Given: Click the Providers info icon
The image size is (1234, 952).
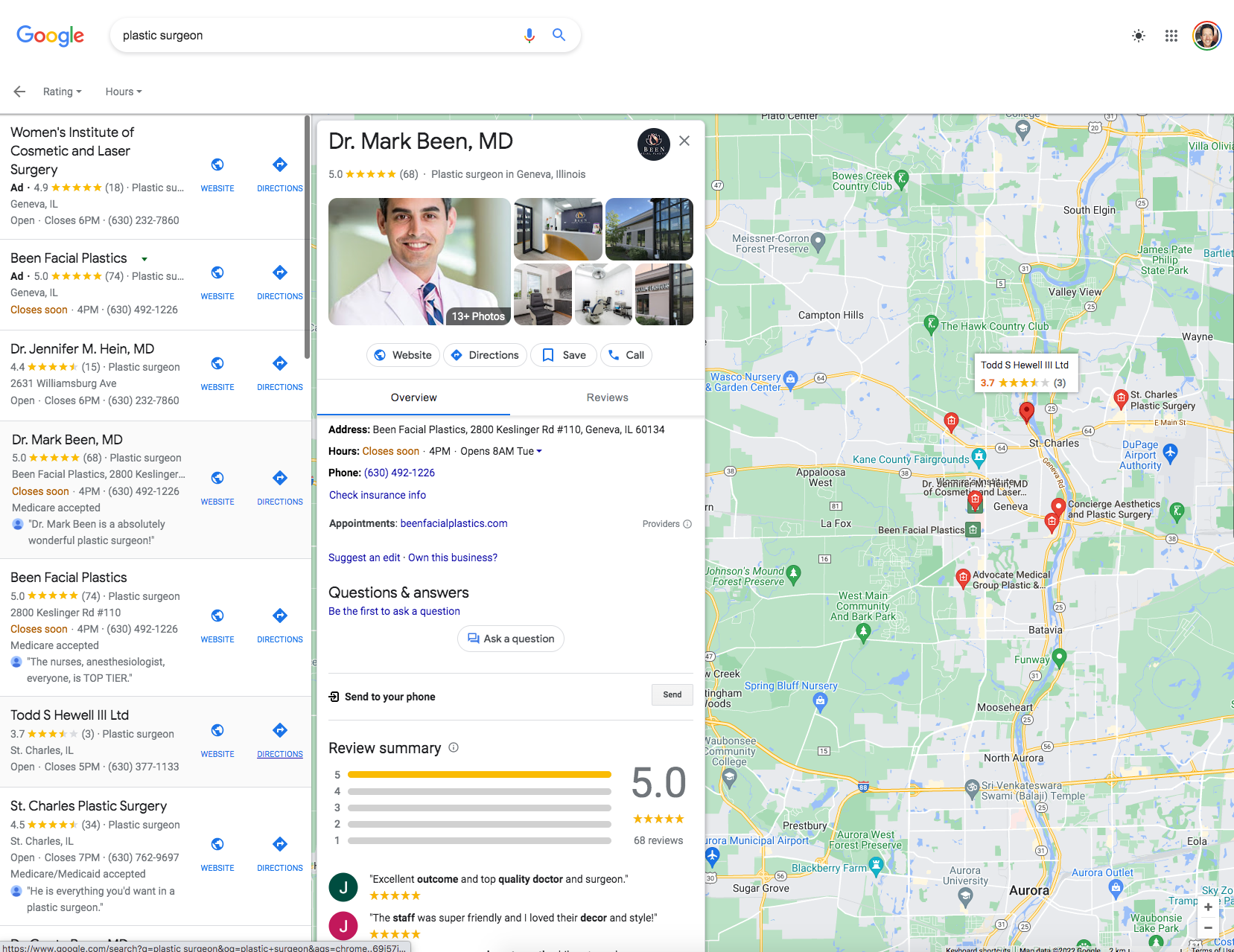Looking at the screenshot, I should click(687, 524).
